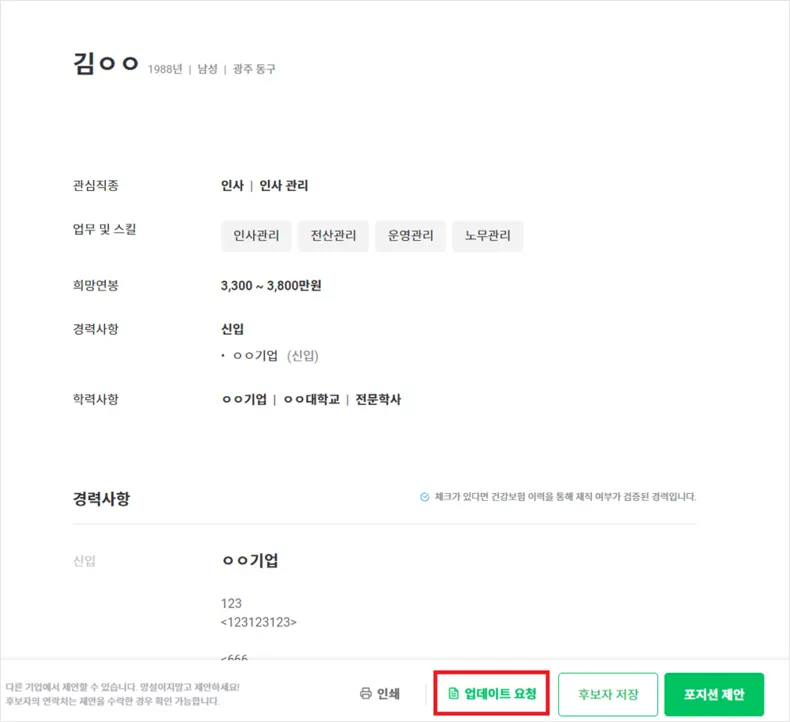Click the 인사 관리 job category text
The width and height of the screenshot is (790, 722).
[x=283, y=185]
